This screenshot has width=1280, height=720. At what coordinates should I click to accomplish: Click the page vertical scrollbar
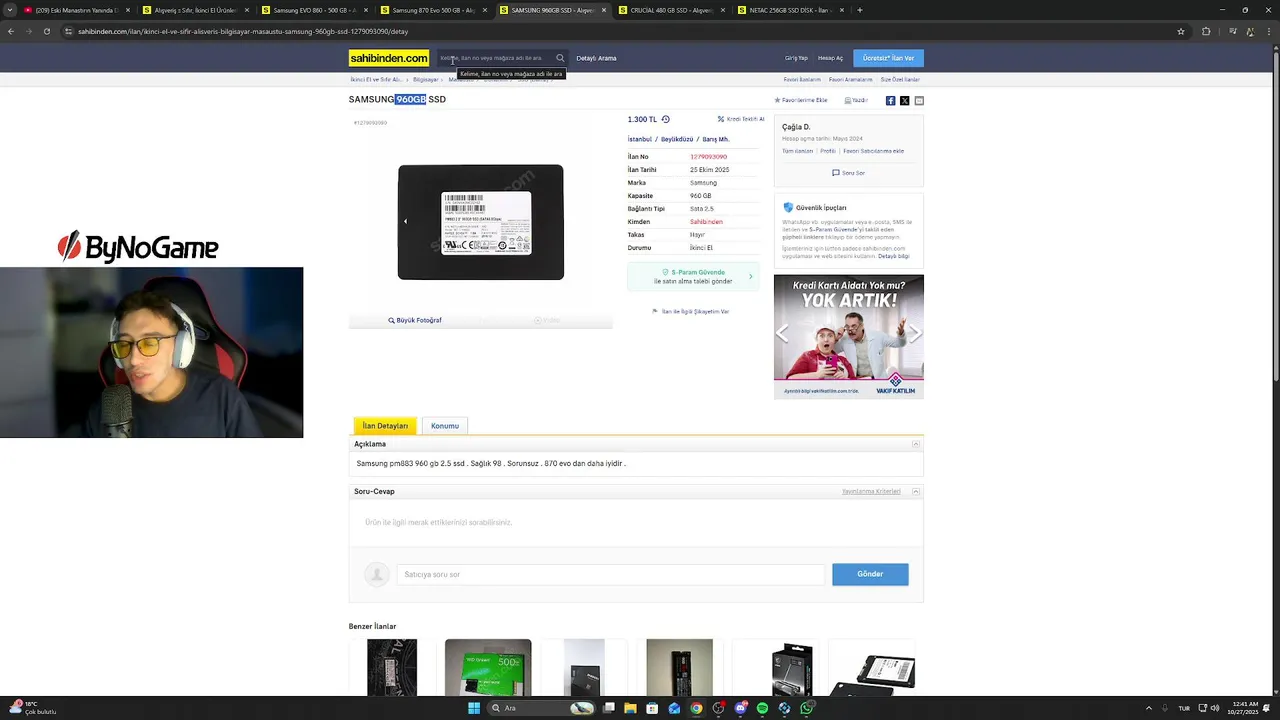(1275, 215)
